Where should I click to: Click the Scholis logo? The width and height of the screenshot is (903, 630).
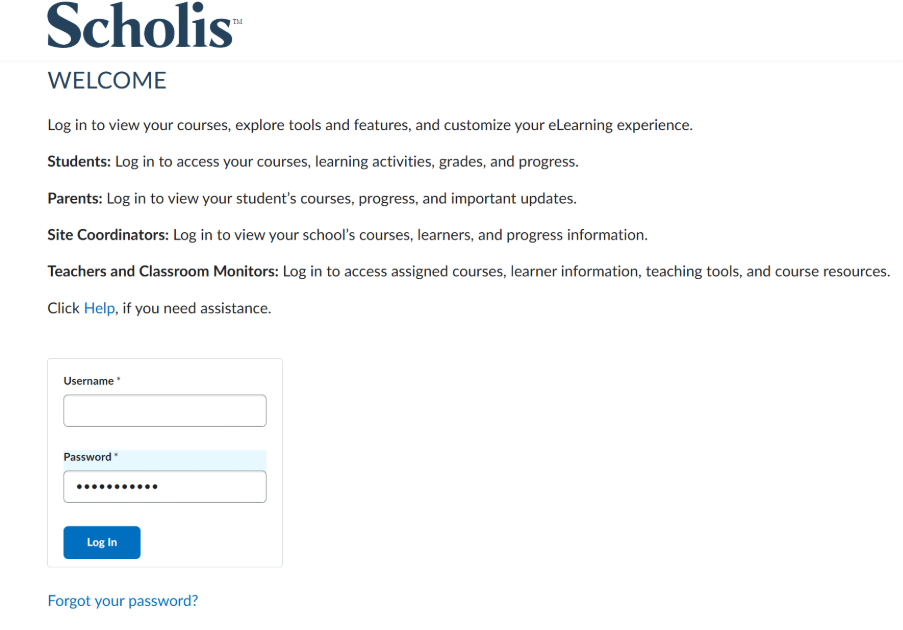coord(141,25)
